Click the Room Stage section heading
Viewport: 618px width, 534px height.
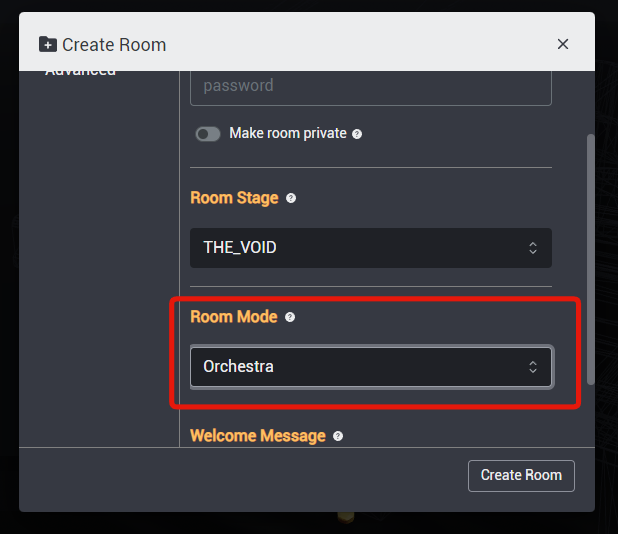coord(234,198)
